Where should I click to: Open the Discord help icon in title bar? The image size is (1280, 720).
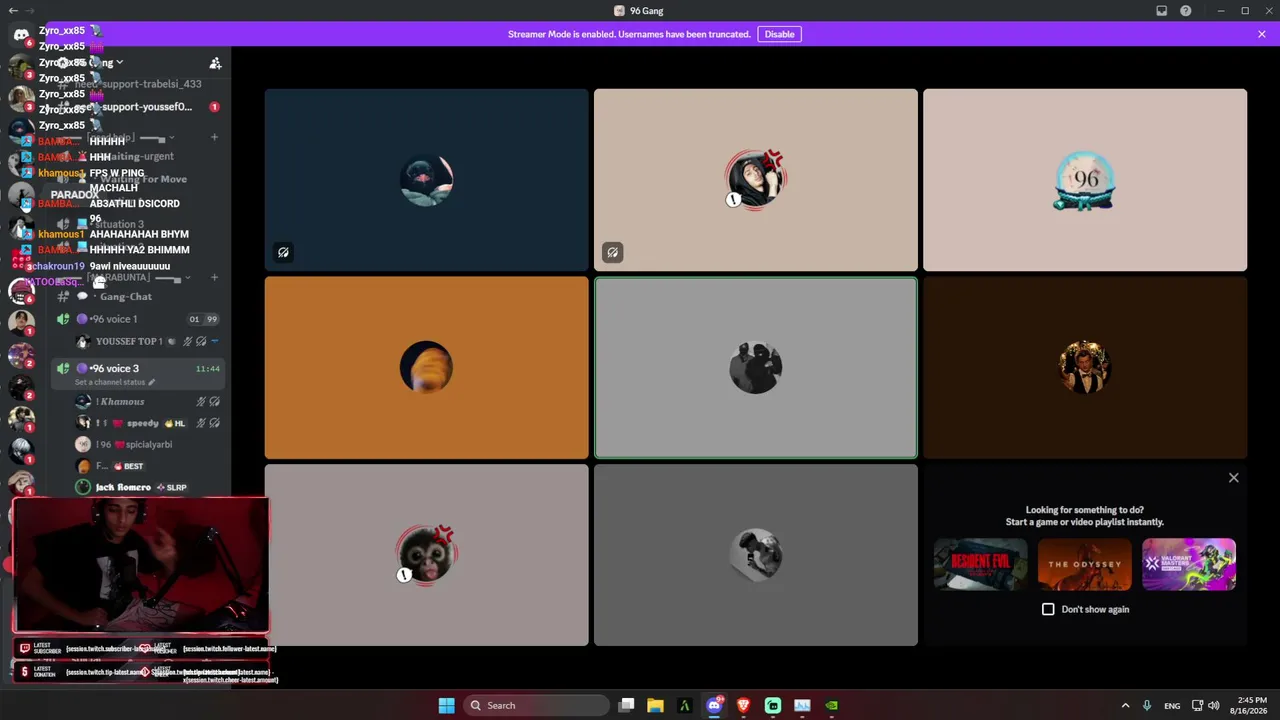(1185, 11)
